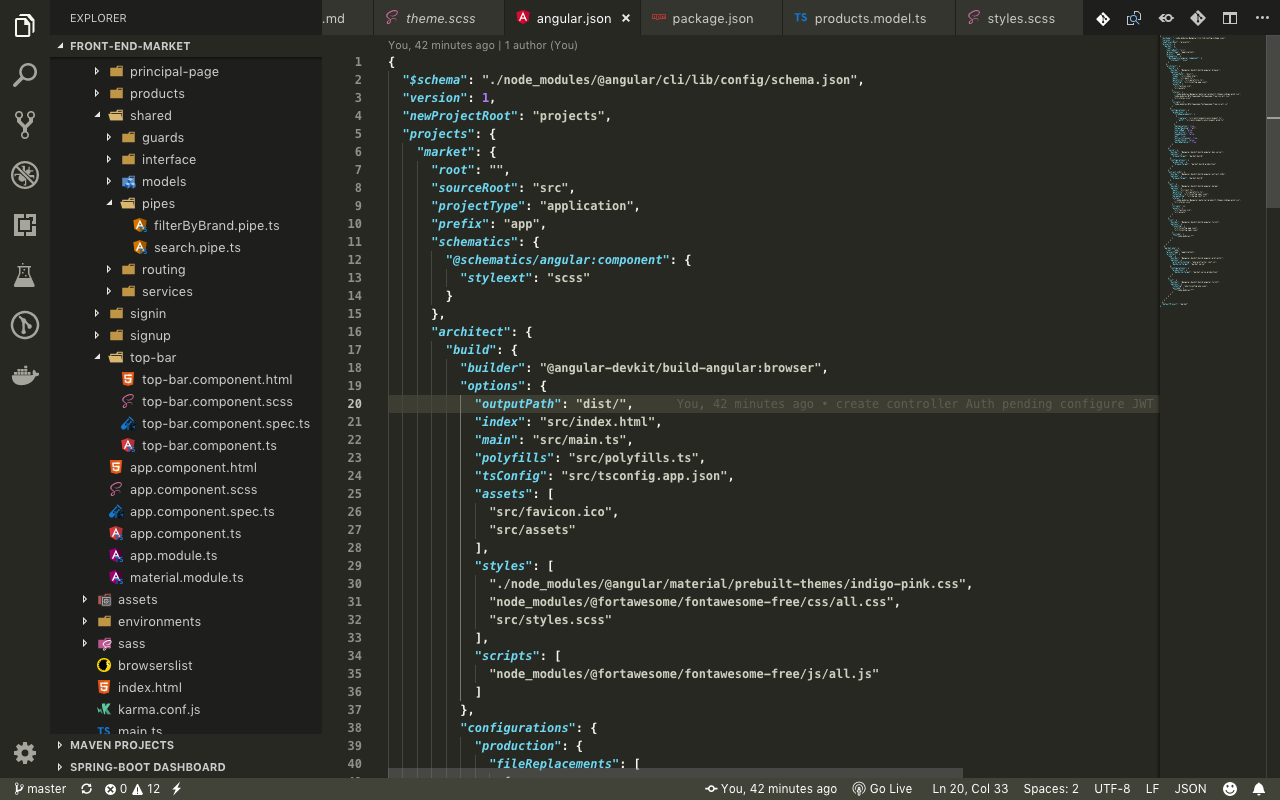This screenshot has width=1280, height=800.
Task: Send feedback via the smiley icon
Action: [1230, 788]
